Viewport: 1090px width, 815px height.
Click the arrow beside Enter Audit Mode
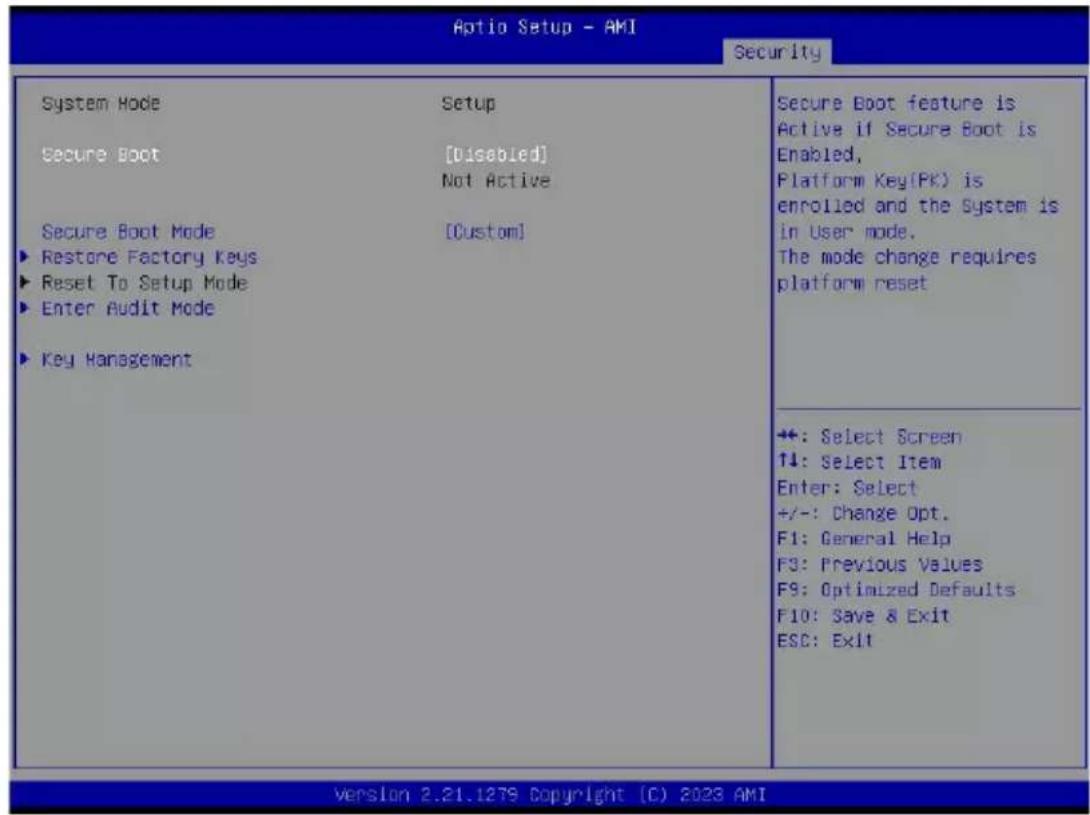tap(25, 308)
